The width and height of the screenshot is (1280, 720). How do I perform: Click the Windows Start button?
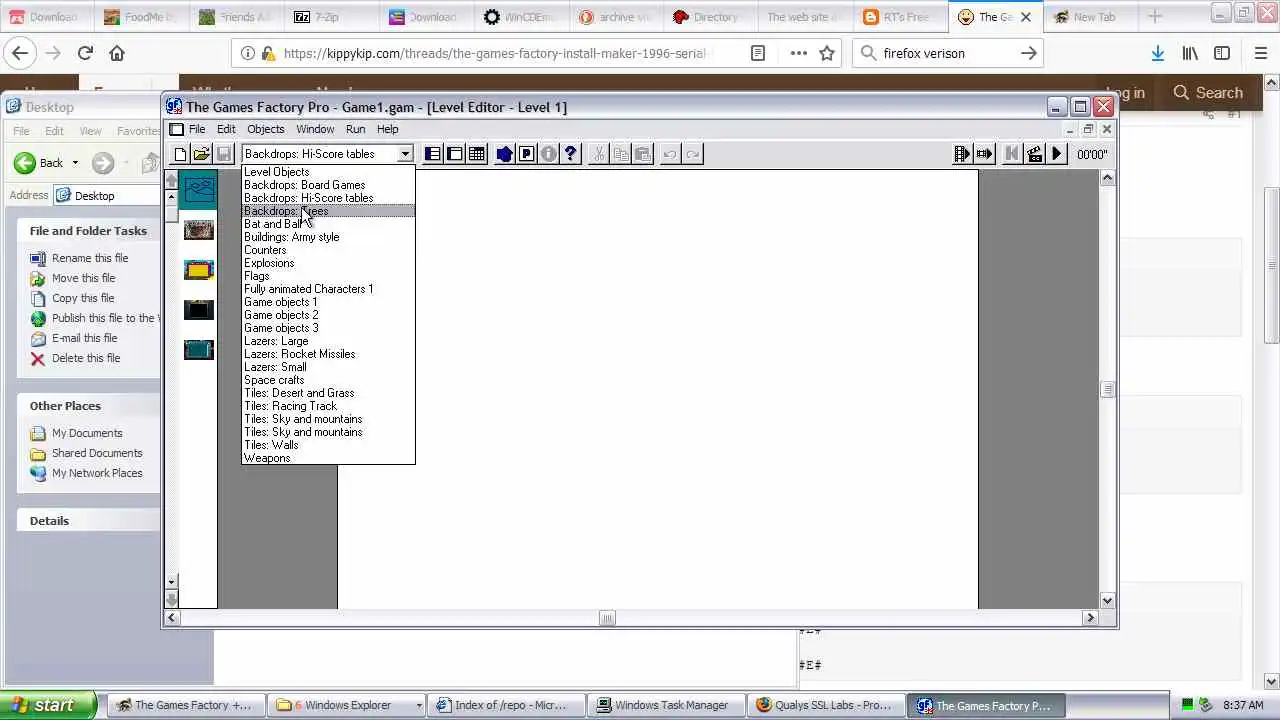click(48, 705)
